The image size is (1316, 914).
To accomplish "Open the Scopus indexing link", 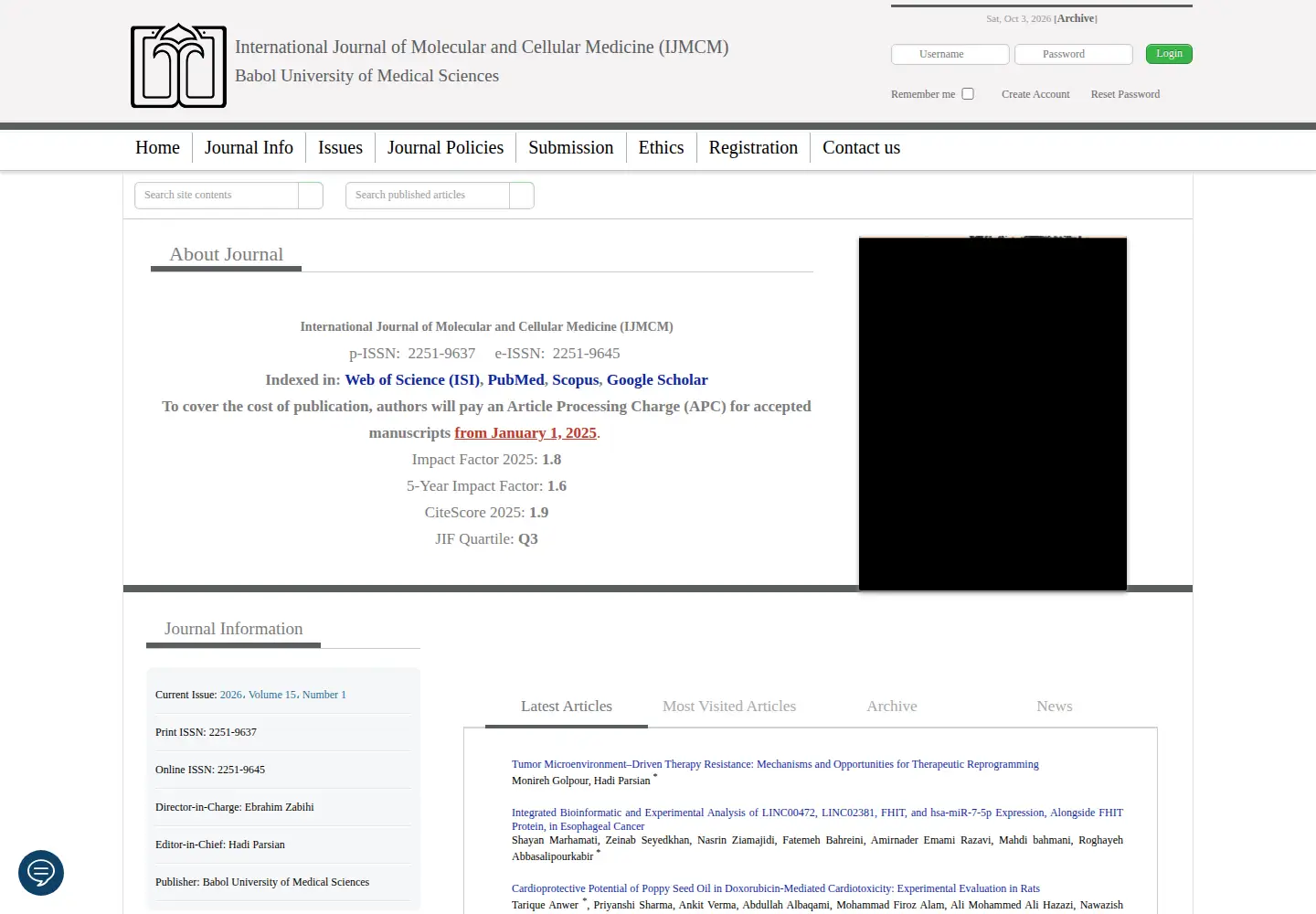I will coord(576,380).
